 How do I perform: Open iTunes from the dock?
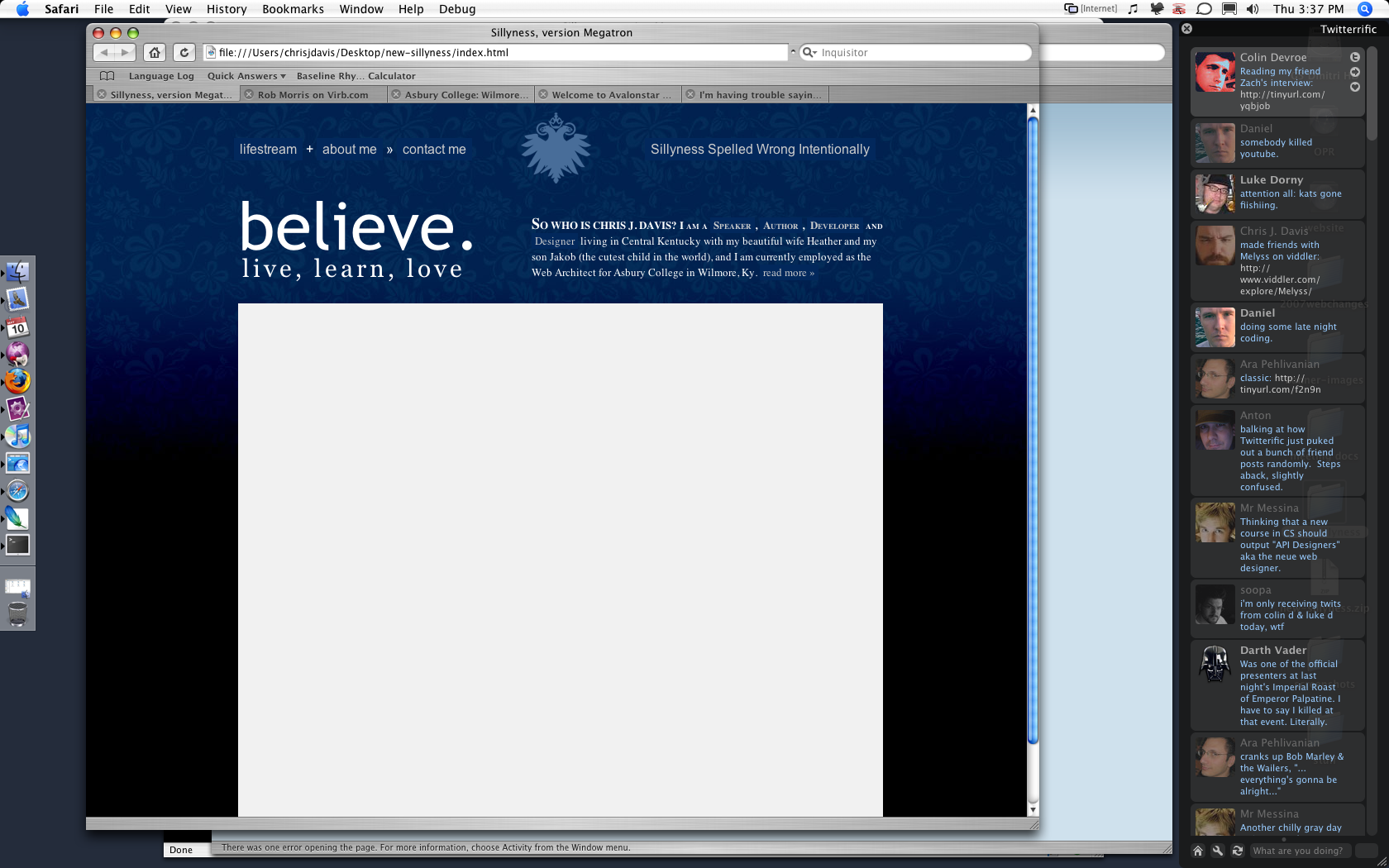tap(17, 436)
